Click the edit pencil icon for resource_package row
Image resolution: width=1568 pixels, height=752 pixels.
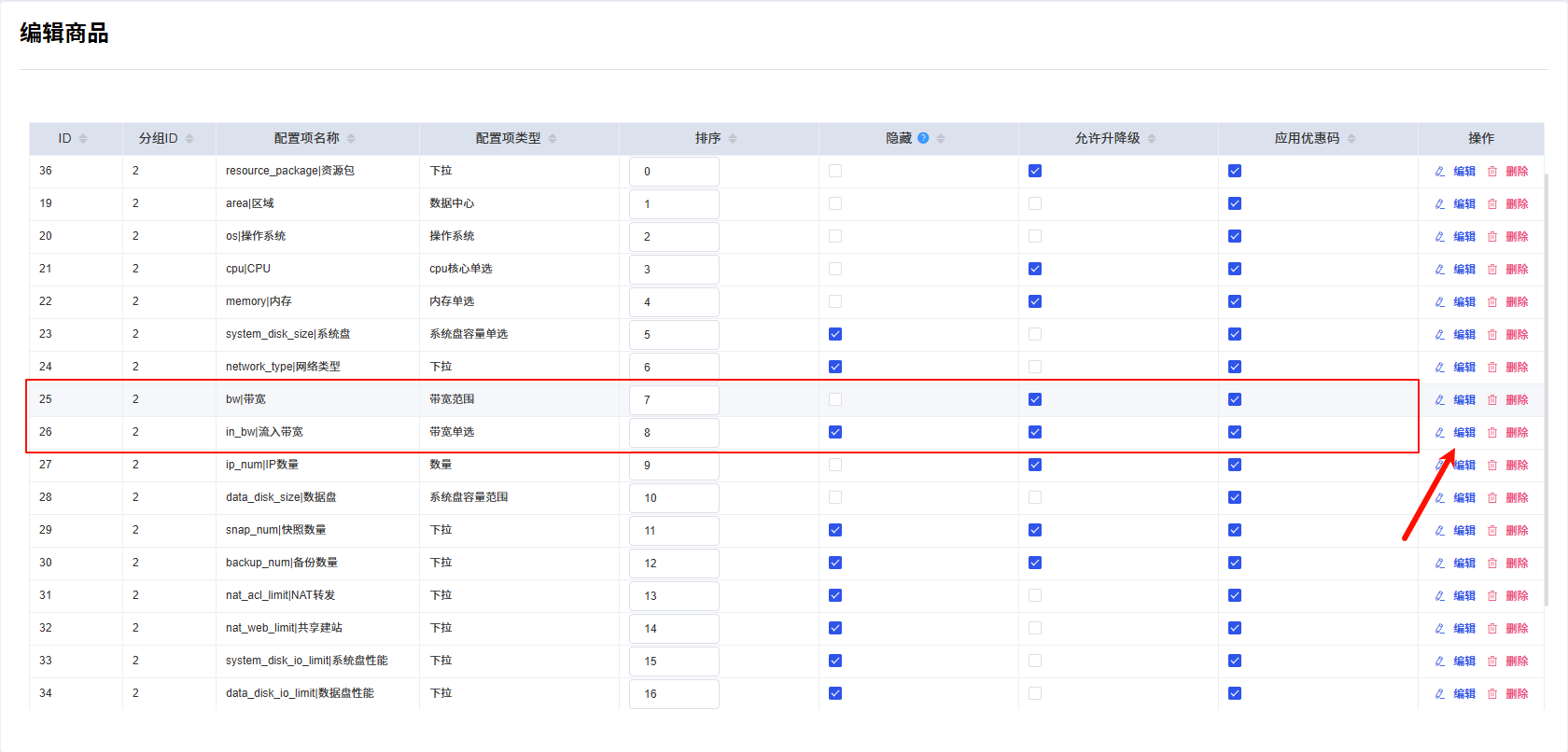point(1439,172)
